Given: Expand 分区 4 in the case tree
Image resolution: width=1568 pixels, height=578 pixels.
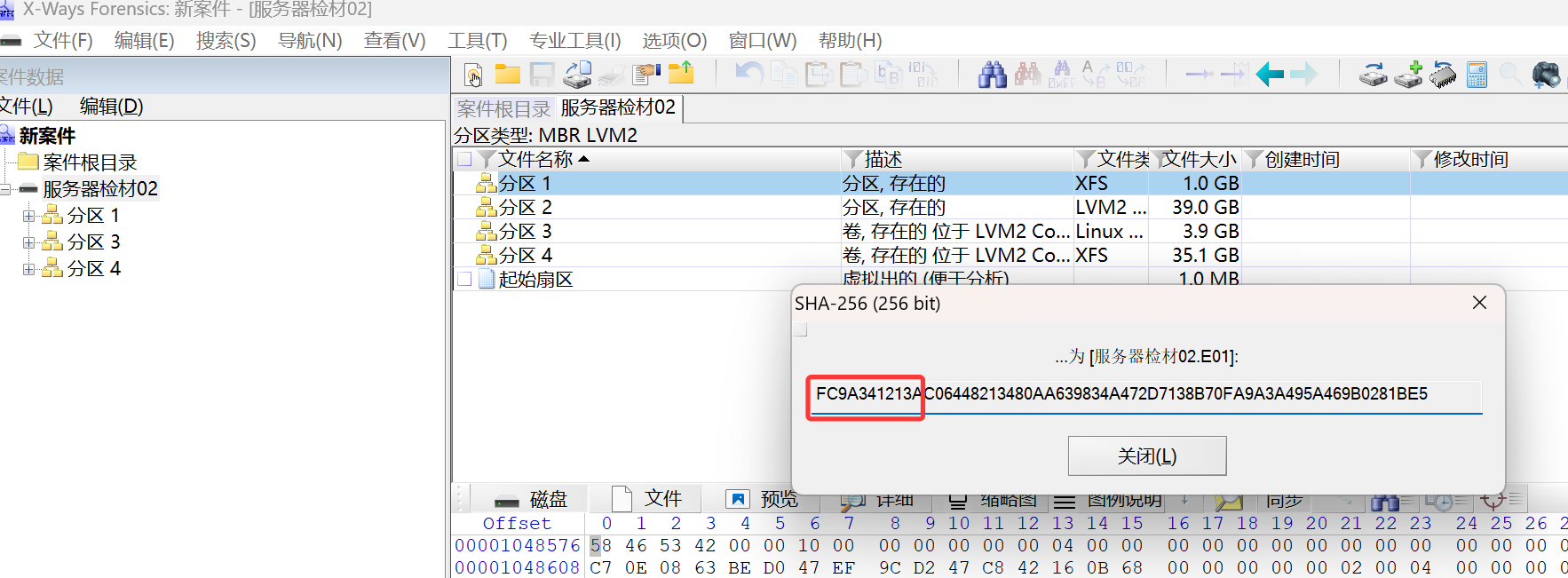Looking at the screenshot, I should click(x=28, y=269).
